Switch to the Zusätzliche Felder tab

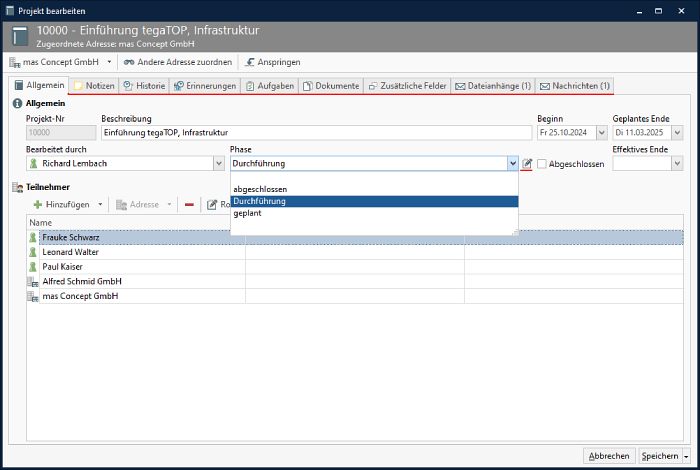407,86
